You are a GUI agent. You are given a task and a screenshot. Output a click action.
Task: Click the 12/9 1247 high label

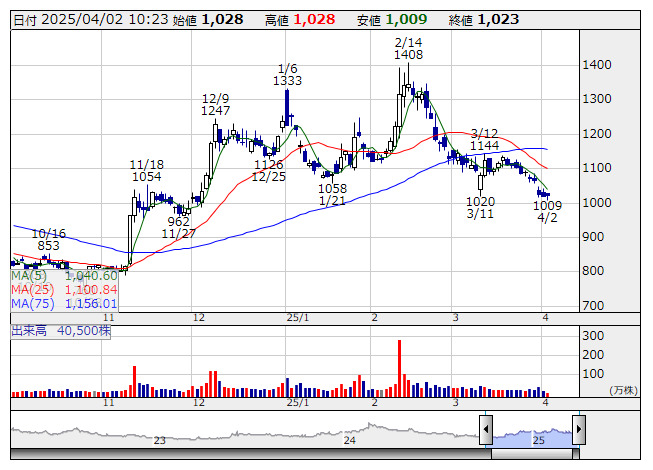(x=215, y=104)
